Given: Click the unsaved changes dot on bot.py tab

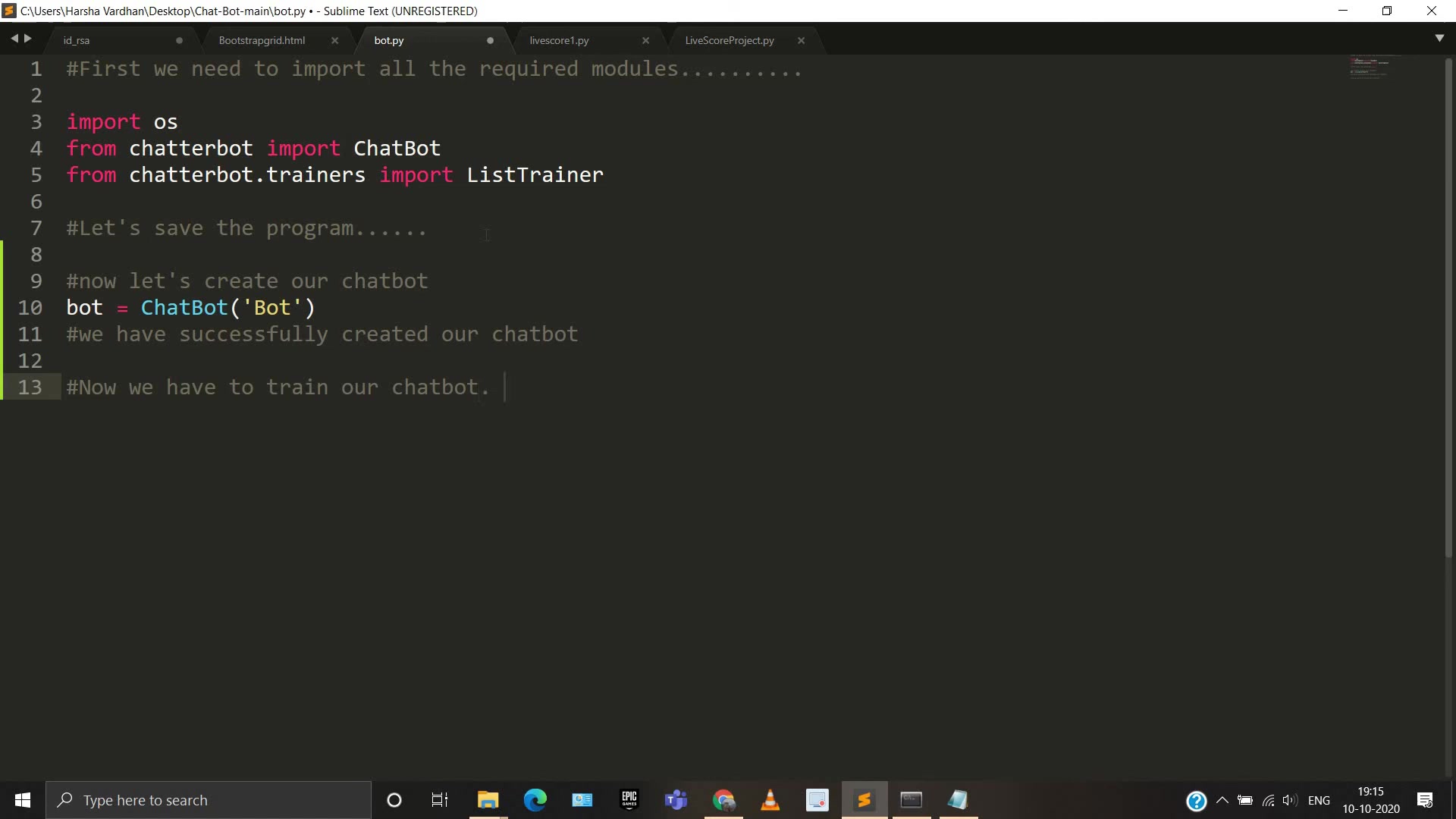Looking at the screenshot, I should click(490, 40).
